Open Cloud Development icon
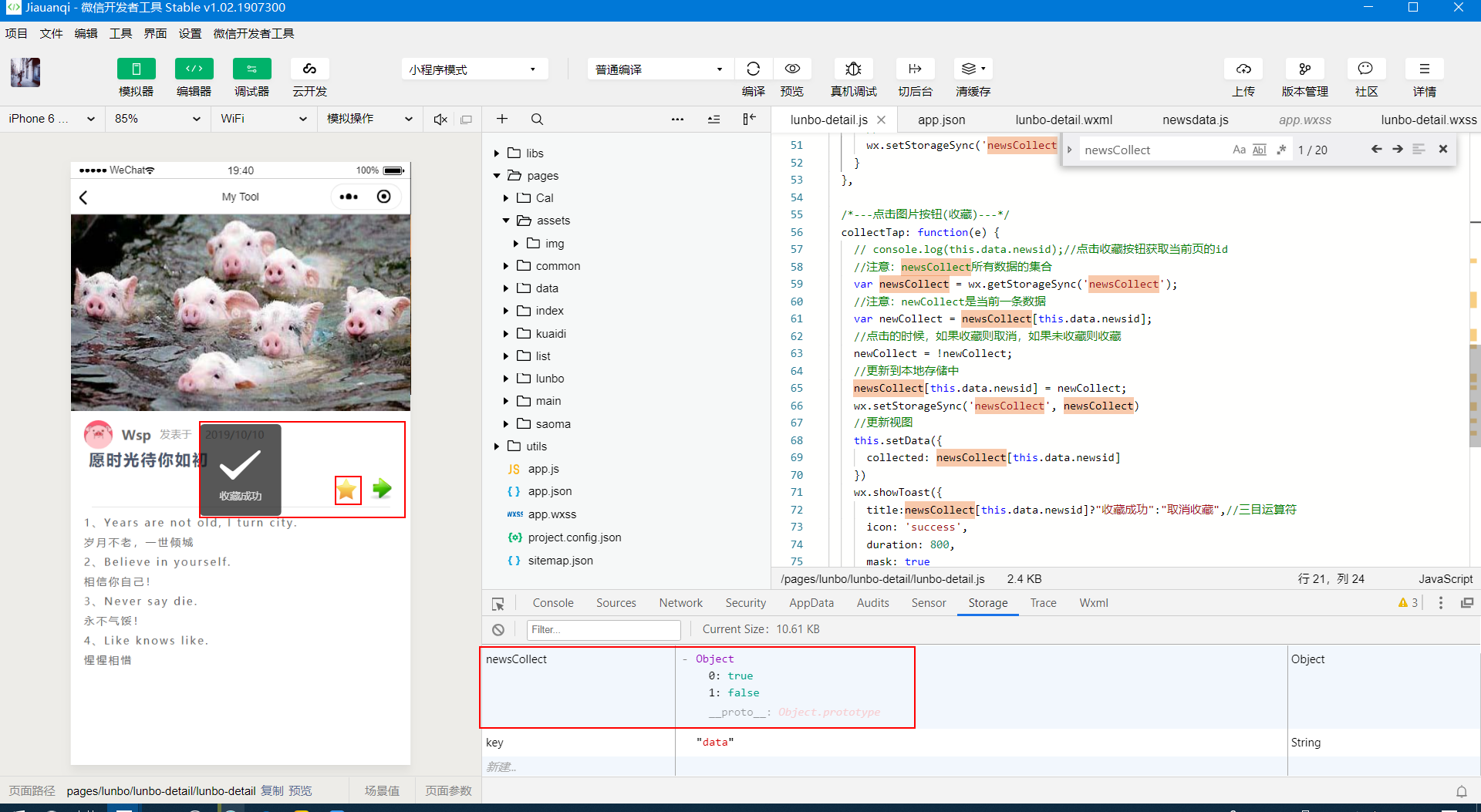The width and height of the screenshot is (1481, 812). click(x=310, y=69)
